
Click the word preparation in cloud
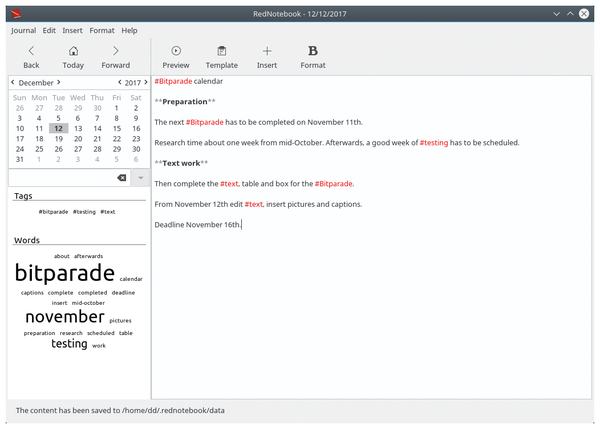(x=39, y=333)
